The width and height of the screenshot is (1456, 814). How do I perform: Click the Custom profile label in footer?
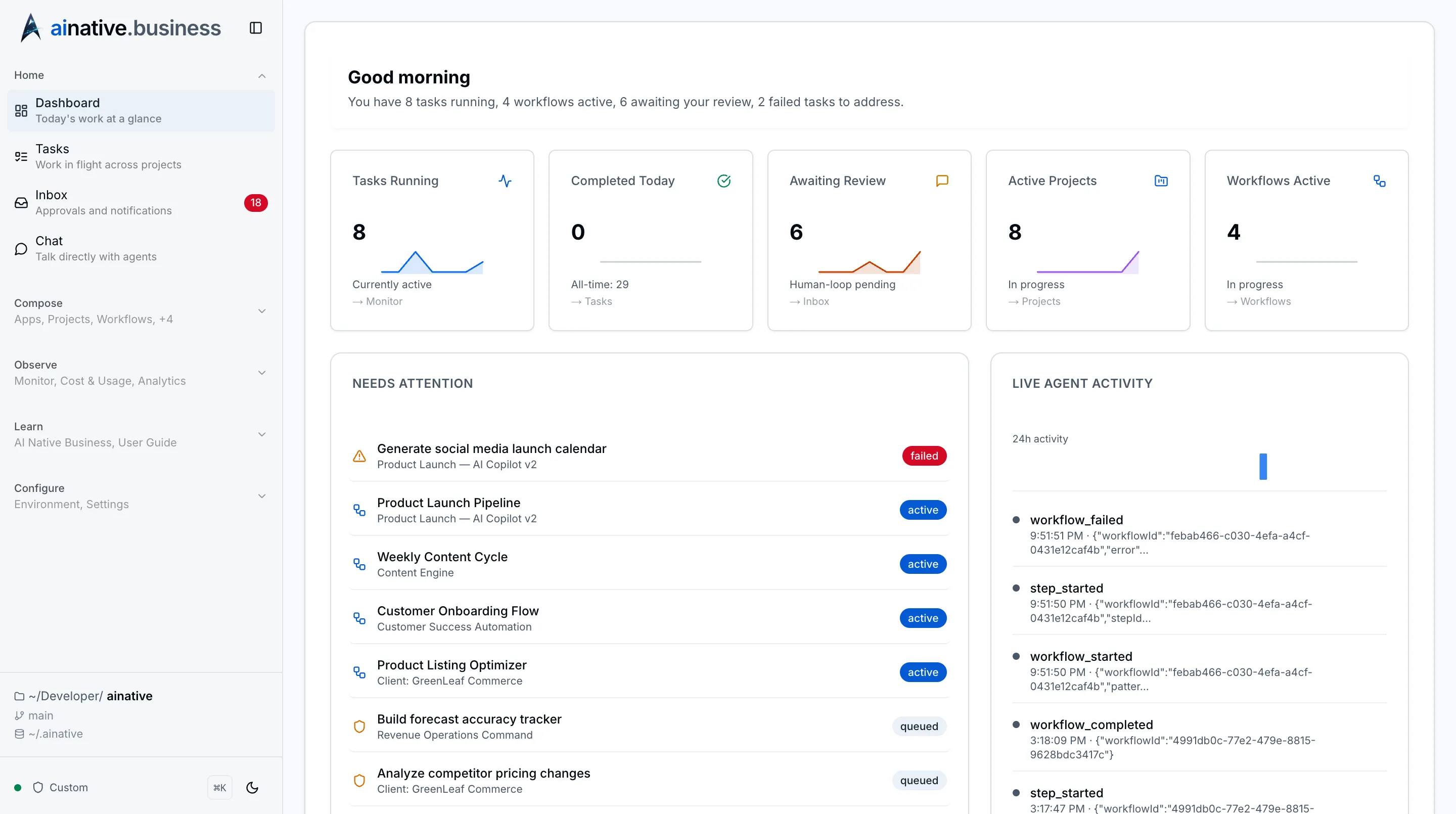click(68, 787)
